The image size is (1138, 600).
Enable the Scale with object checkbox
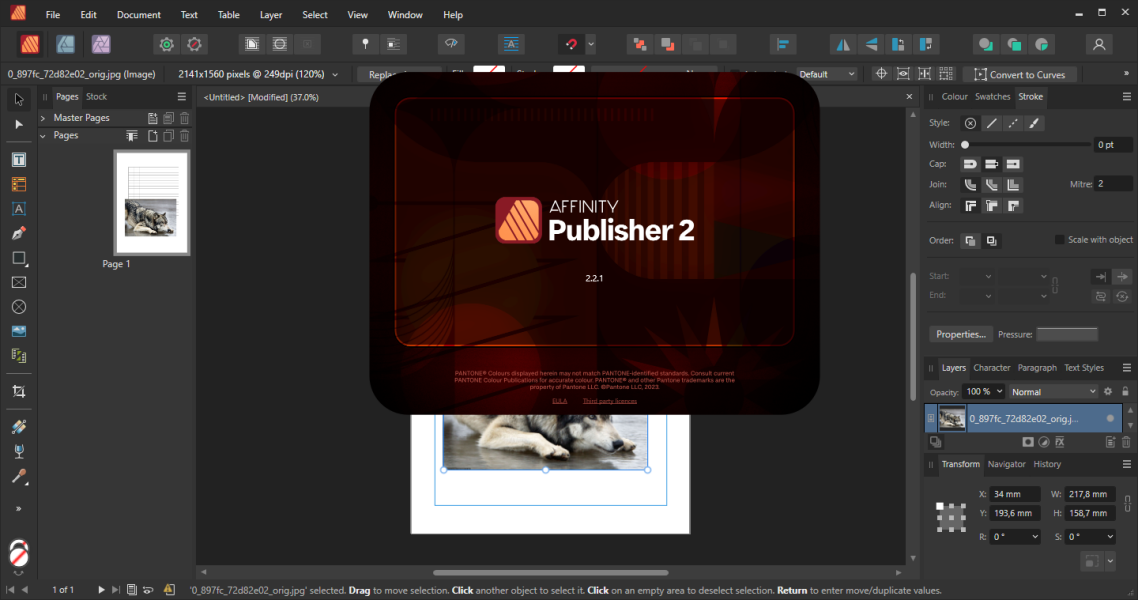1059,240
